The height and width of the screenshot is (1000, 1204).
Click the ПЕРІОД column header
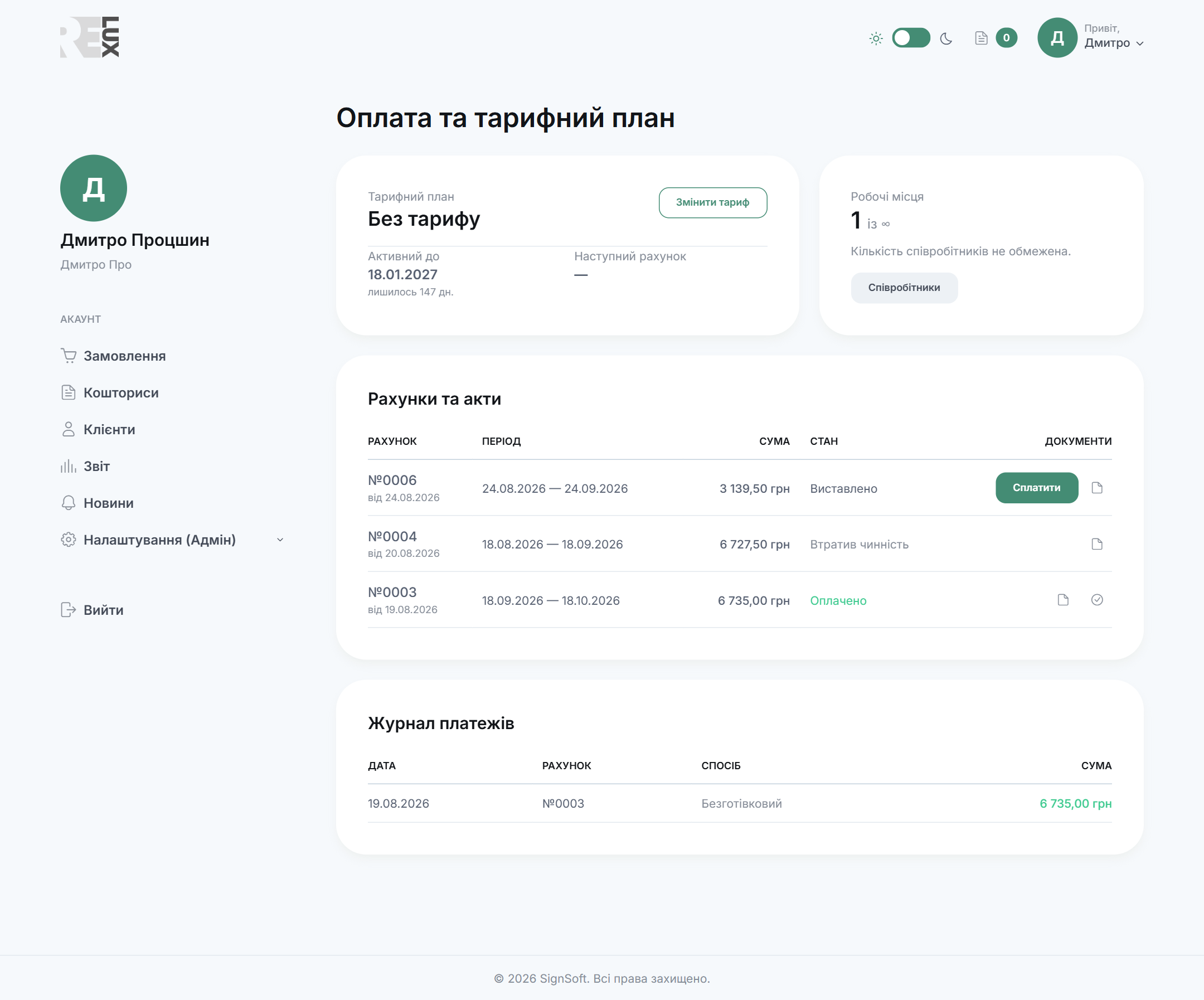pos(501,441)
